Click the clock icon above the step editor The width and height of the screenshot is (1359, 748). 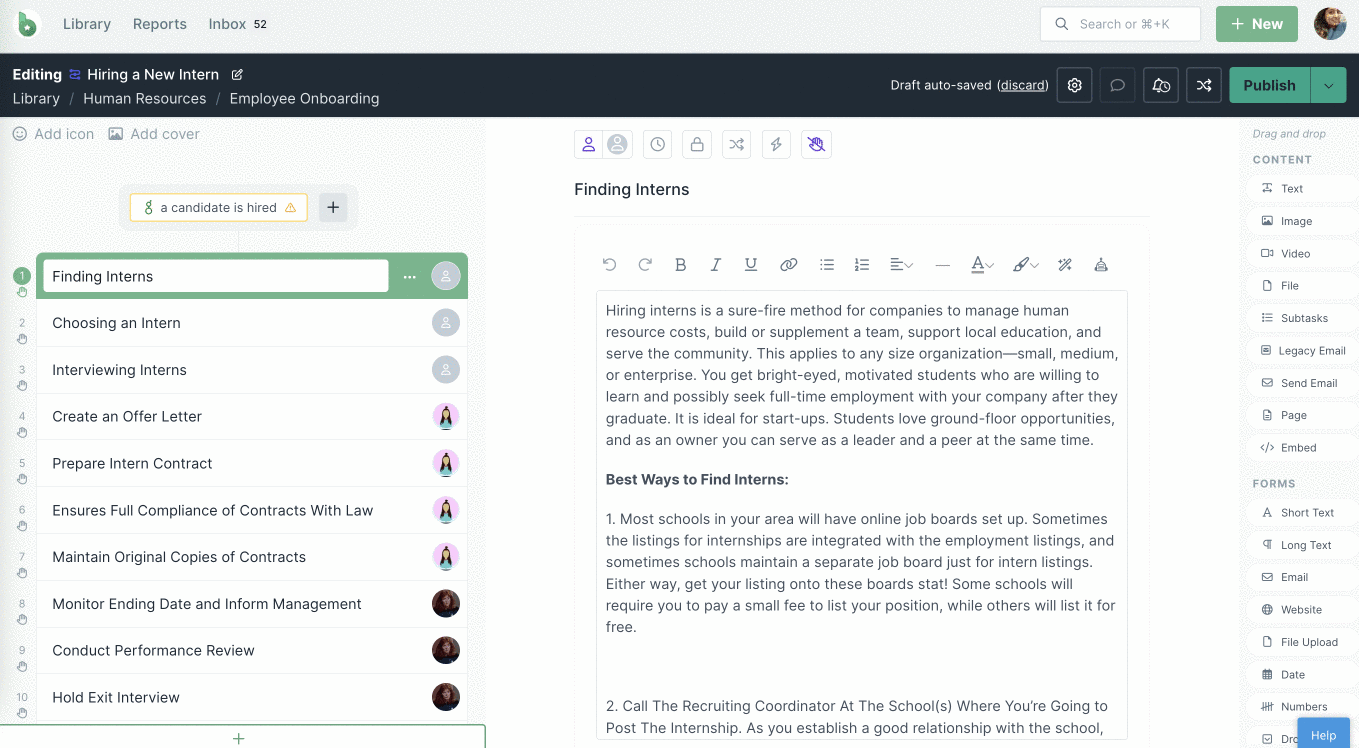[657, 144]
